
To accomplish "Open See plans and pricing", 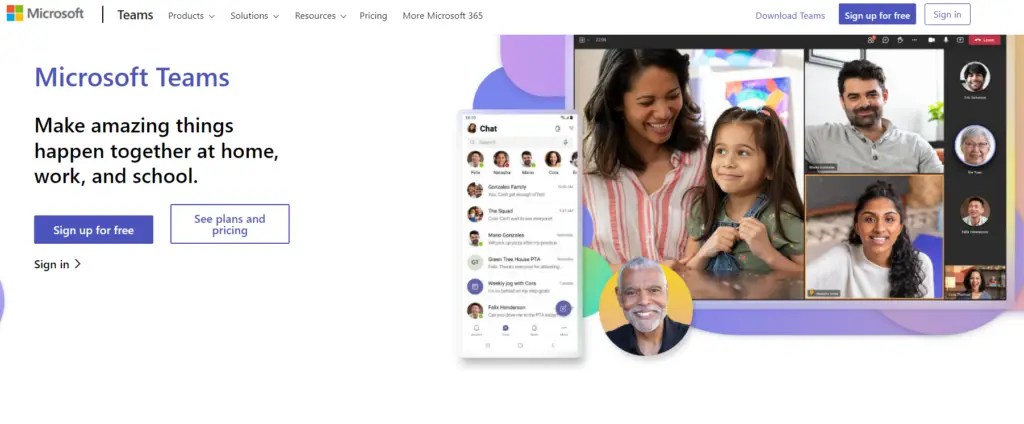I will tap(230, 224).
